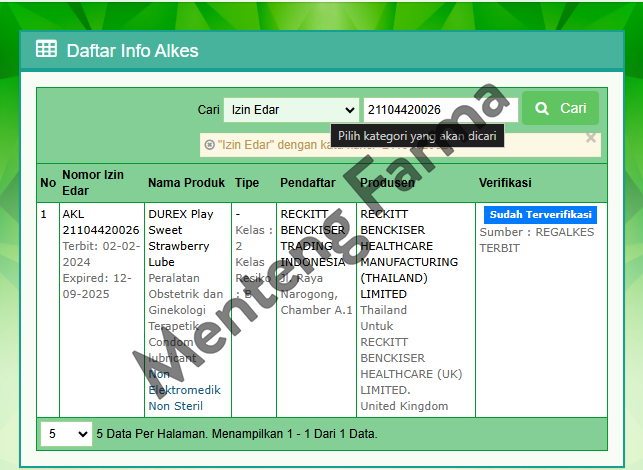The height and width of the screenshot is (470, 643).
Task: Click the magnifier icon in Cari button
Action: click(542, 109)
